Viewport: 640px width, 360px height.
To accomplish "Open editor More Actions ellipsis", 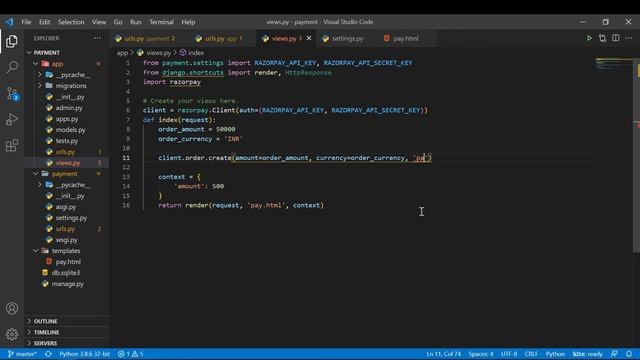I will (629, 38).
